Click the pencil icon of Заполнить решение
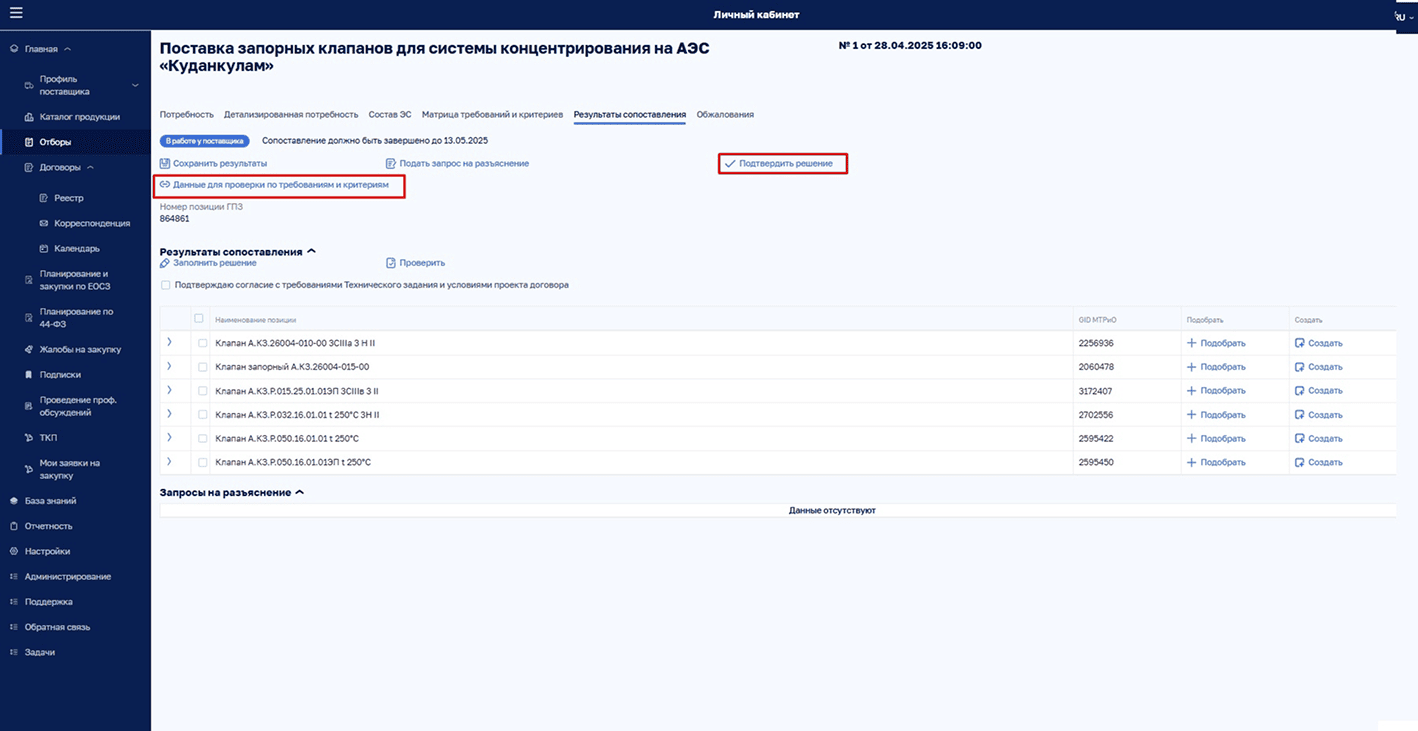The width and height of the screenshot is (1418, 731). [165, 263]
